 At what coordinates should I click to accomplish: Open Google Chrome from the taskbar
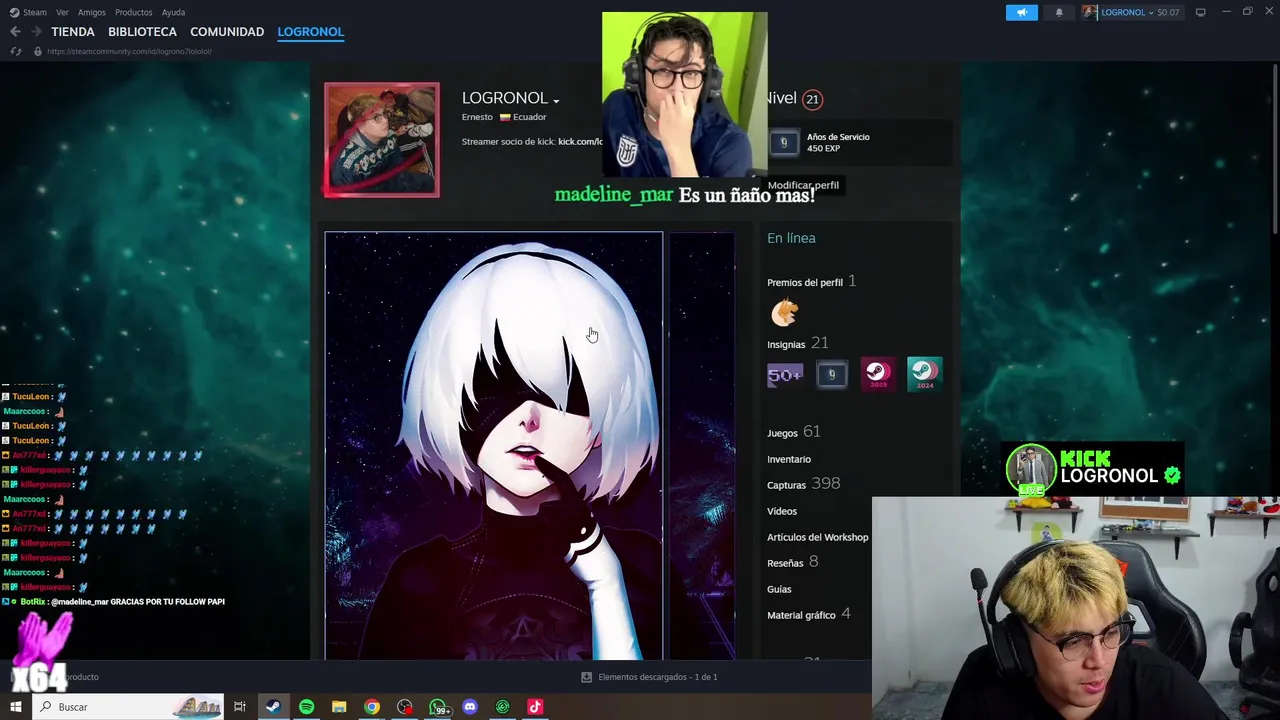tap(372, 707)
